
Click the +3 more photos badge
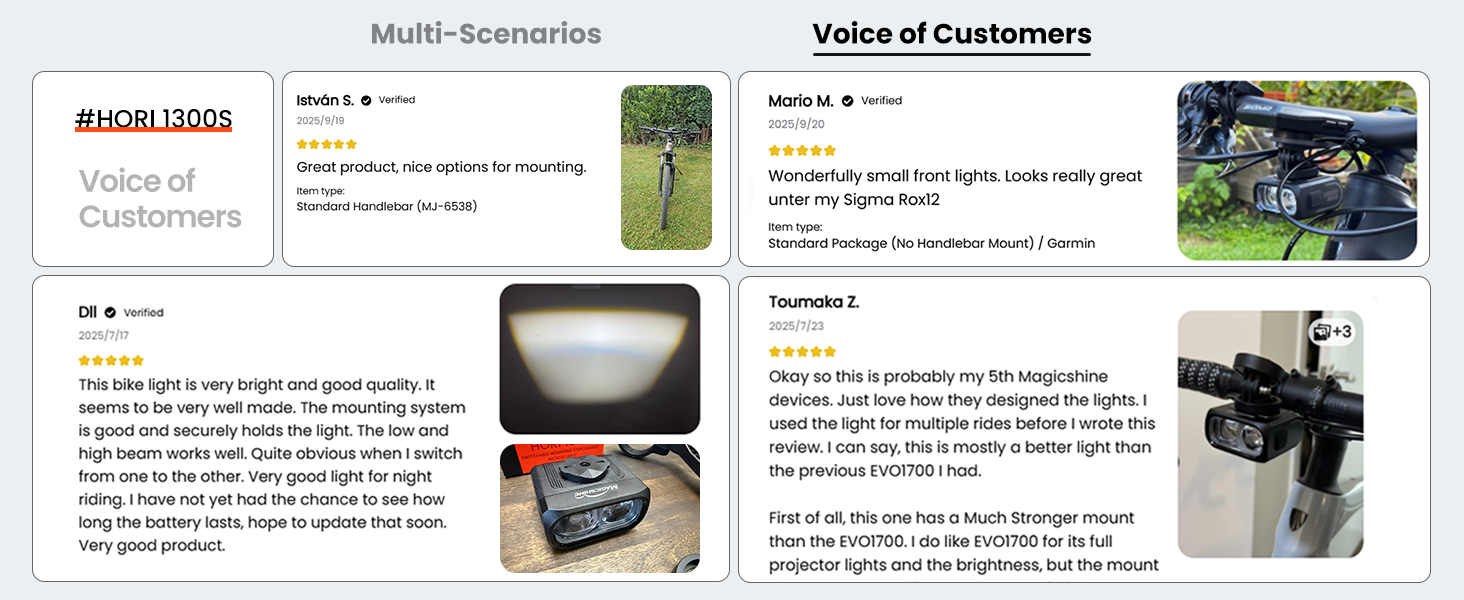point(1332,331)
